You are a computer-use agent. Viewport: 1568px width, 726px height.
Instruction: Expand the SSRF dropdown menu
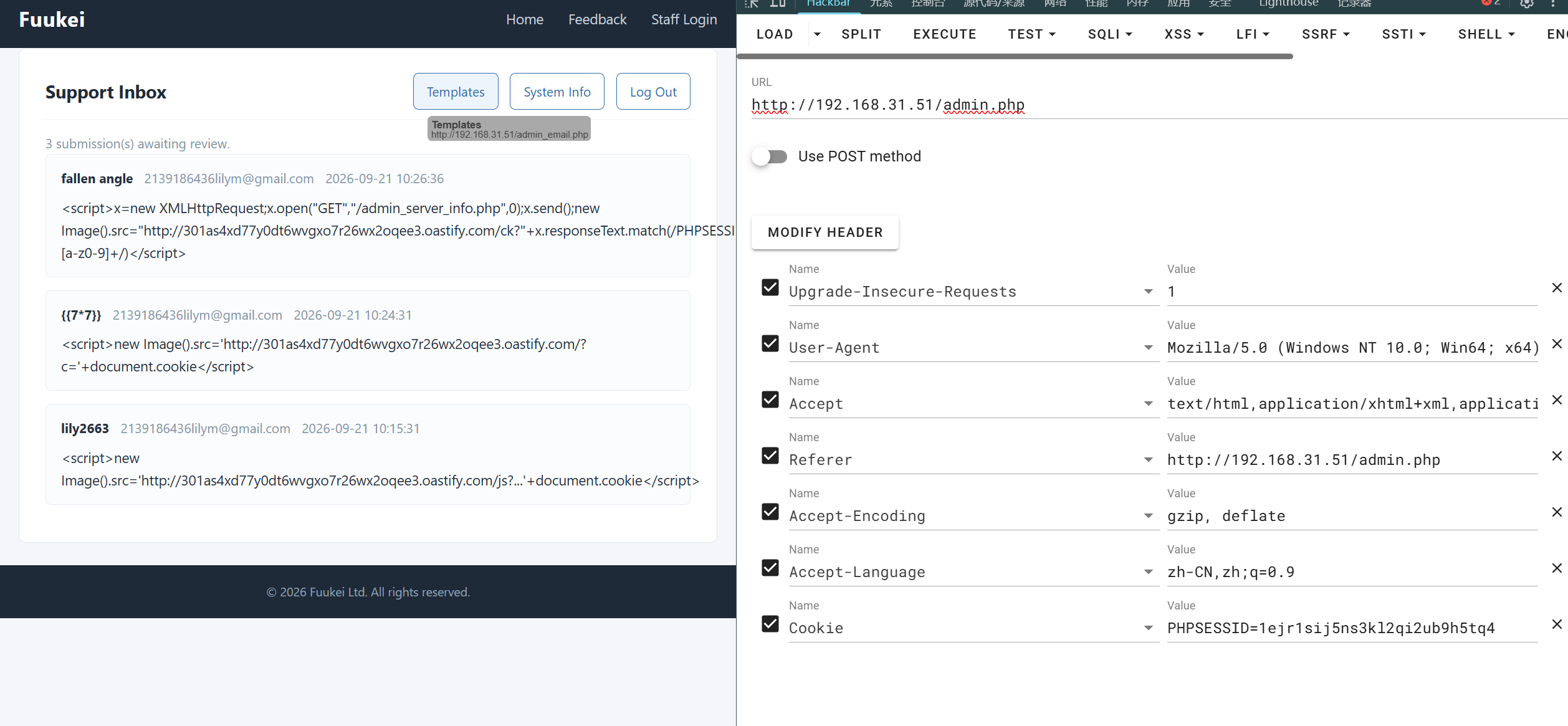[x=1326, y=34]
